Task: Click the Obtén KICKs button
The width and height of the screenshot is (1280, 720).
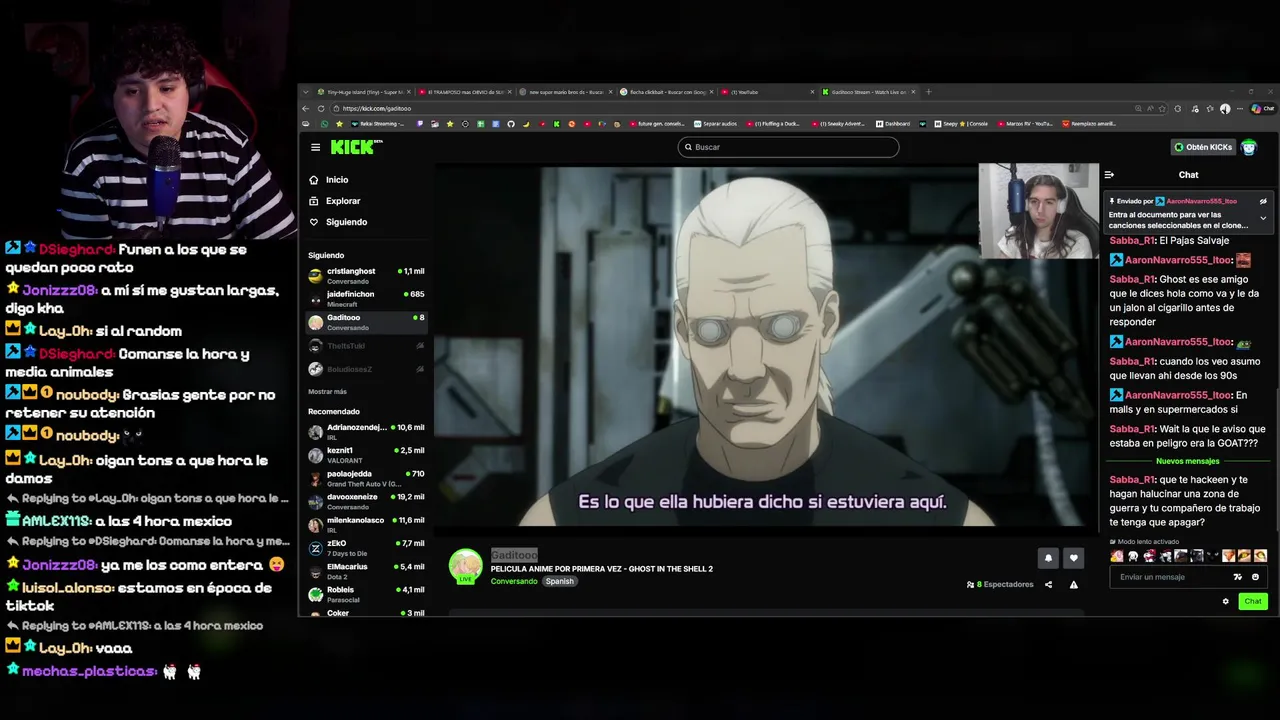Action: point(1204,147)
